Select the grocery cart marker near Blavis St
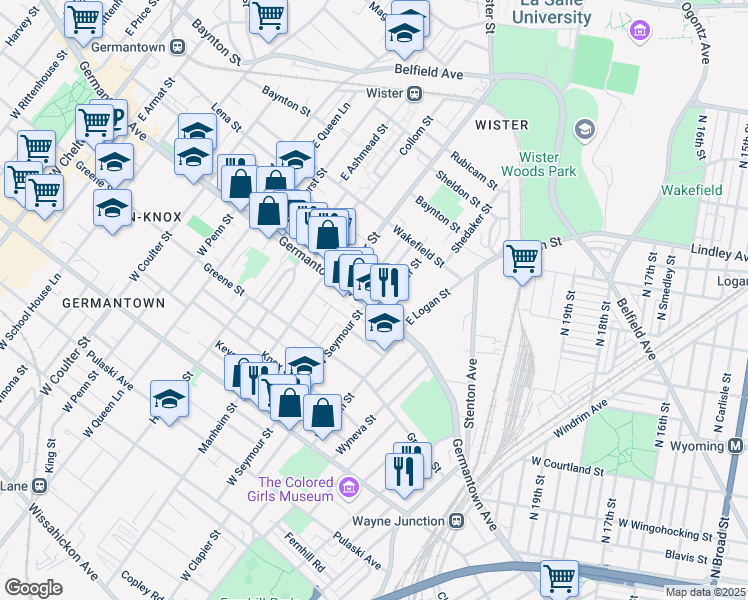 (x=559, y=578)
